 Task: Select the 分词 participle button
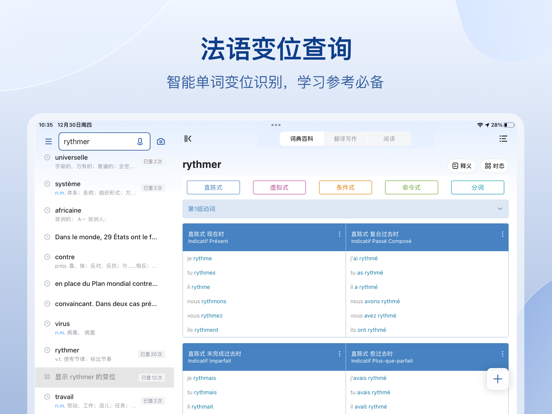[x=478, y=187]
